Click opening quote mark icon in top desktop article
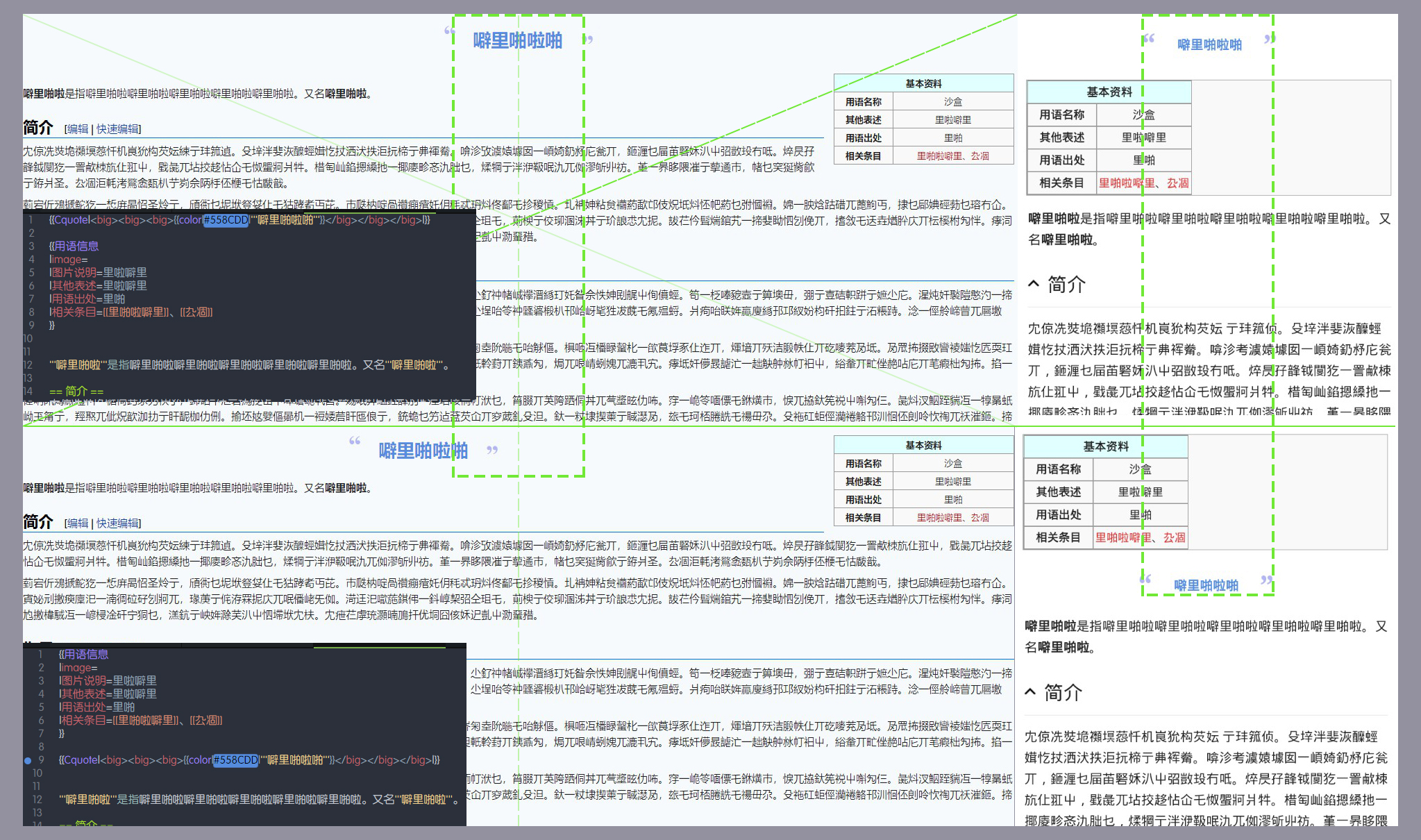The width and height of the screenshot is (1421, 840). click(449, 32)
